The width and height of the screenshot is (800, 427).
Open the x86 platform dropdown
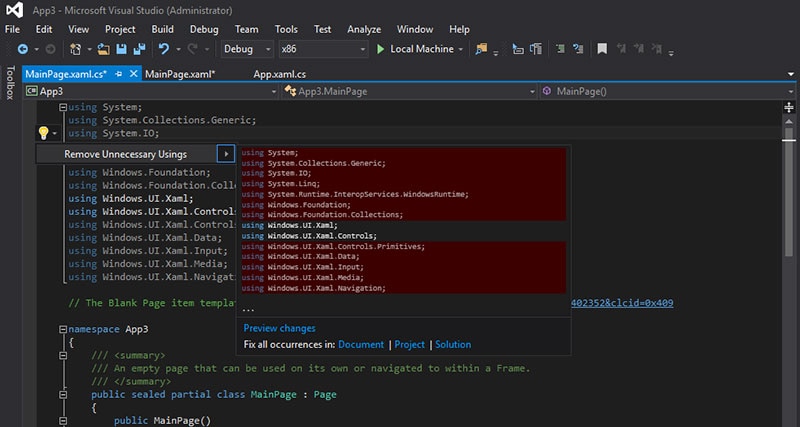(x=323, y=49)
